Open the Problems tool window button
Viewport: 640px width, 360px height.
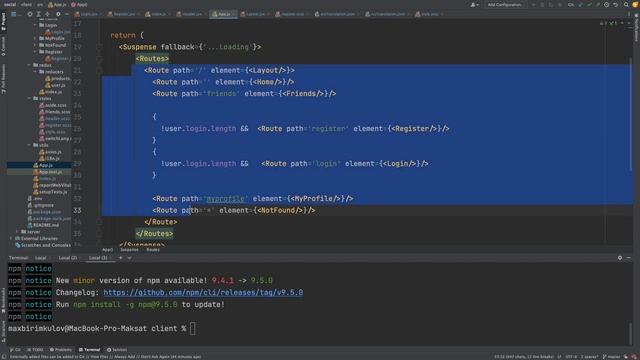[60, 349]
